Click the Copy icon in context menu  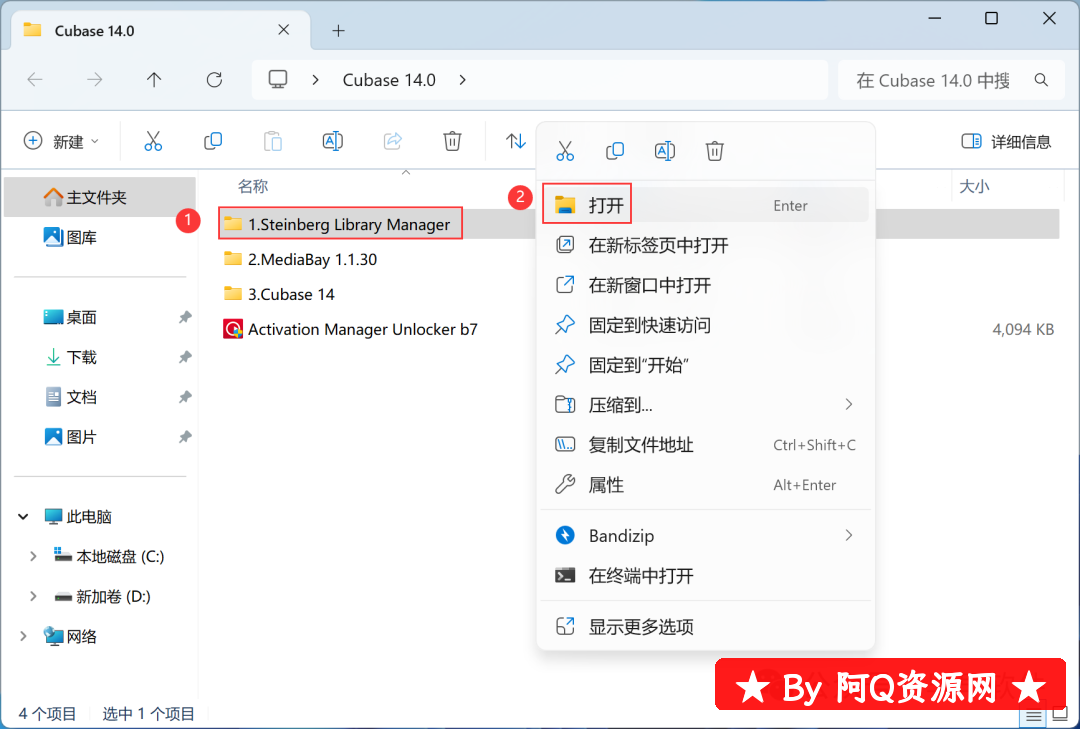(x=614, y=150)
